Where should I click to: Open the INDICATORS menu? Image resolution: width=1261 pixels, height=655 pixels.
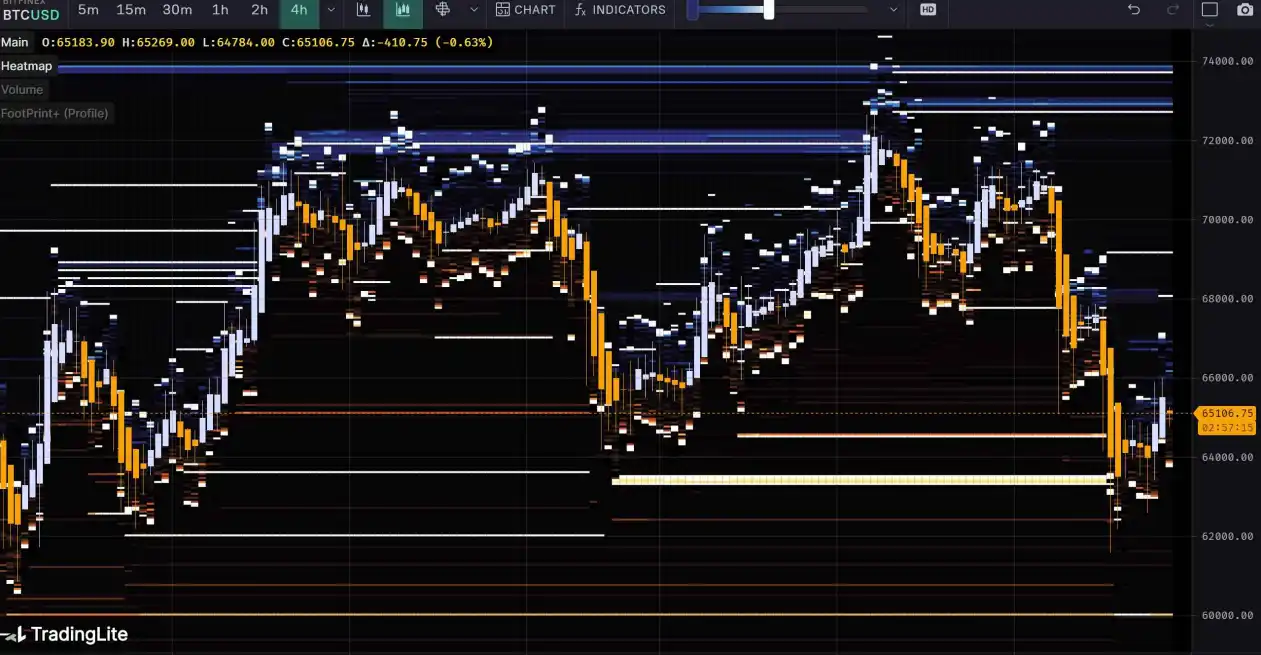coord(620,10)
